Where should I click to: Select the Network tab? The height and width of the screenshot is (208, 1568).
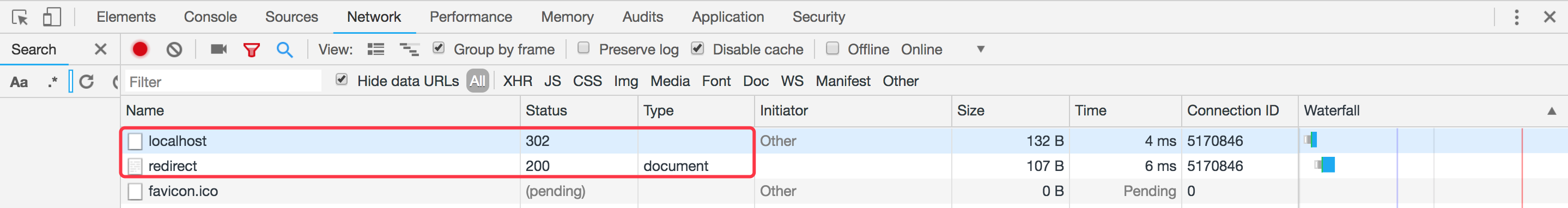pos(374,17)
